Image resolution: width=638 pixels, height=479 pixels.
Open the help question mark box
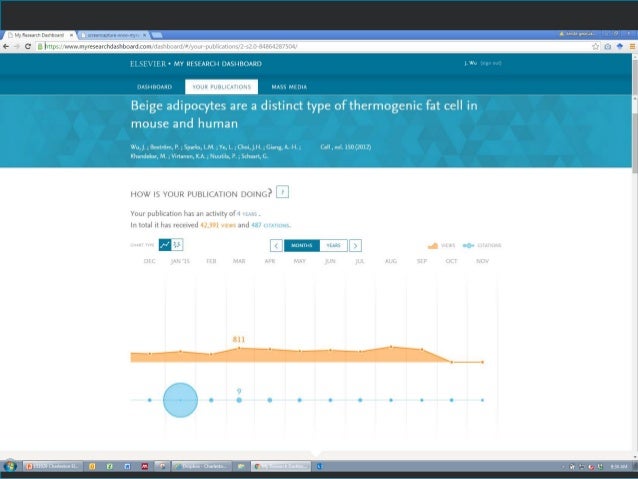[282, 192]
